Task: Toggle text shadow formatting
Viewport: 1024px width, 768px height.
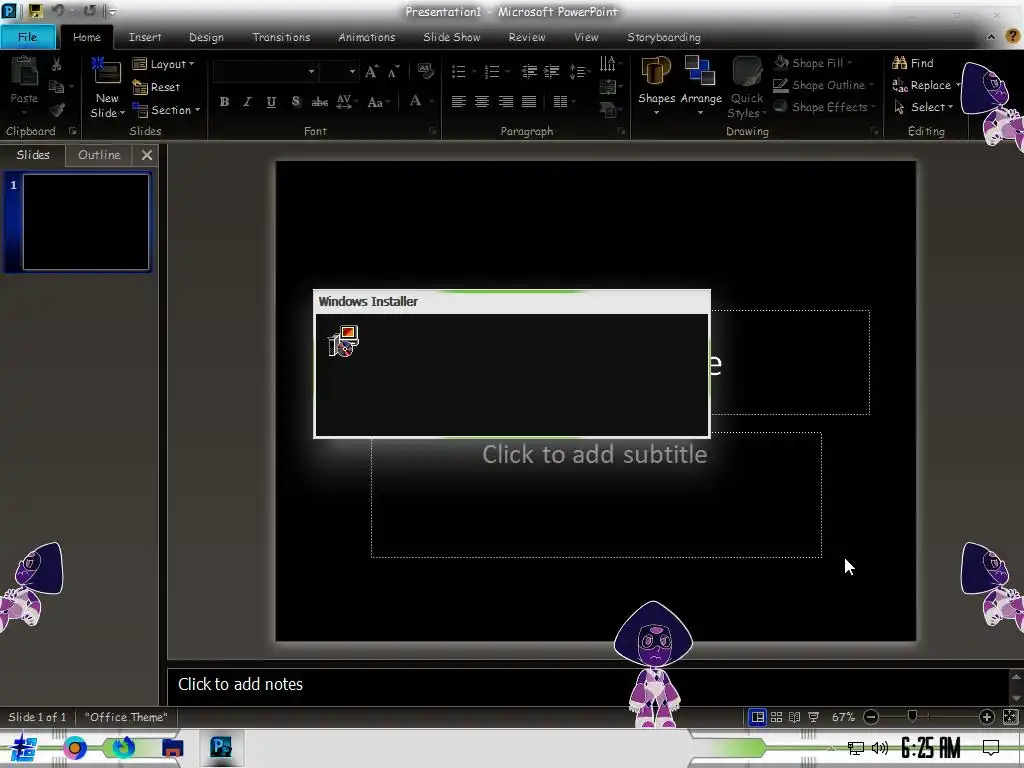Action: pos(296,101)
